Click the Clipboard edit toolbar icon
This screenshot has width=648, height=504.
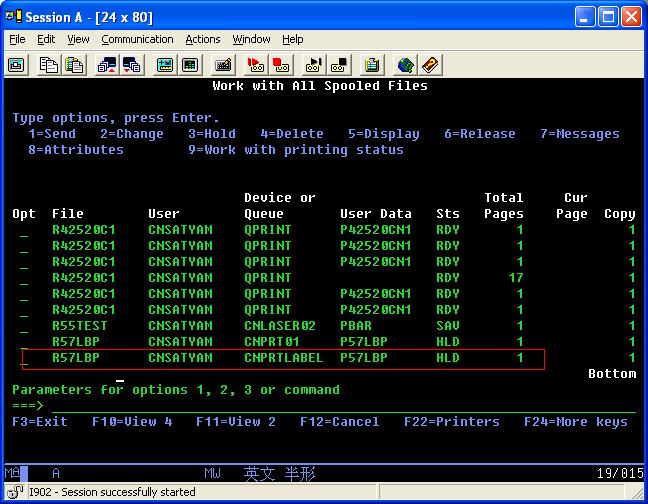point(372,65)
